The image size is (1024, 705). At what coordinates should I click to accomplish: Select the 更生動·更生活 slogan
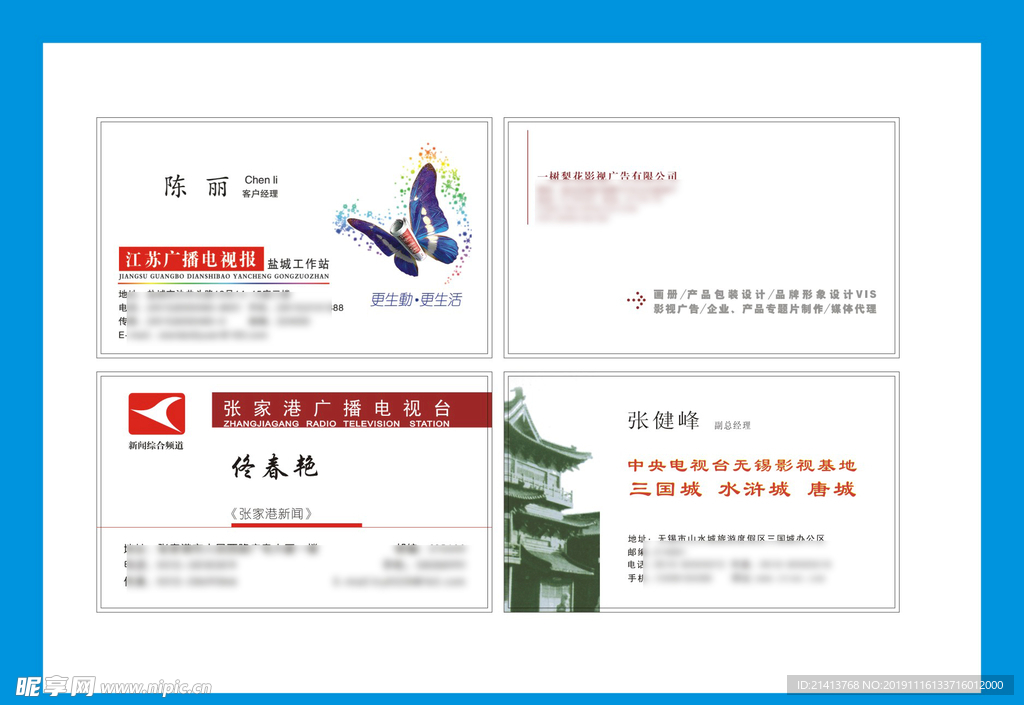tap(416, 299)
